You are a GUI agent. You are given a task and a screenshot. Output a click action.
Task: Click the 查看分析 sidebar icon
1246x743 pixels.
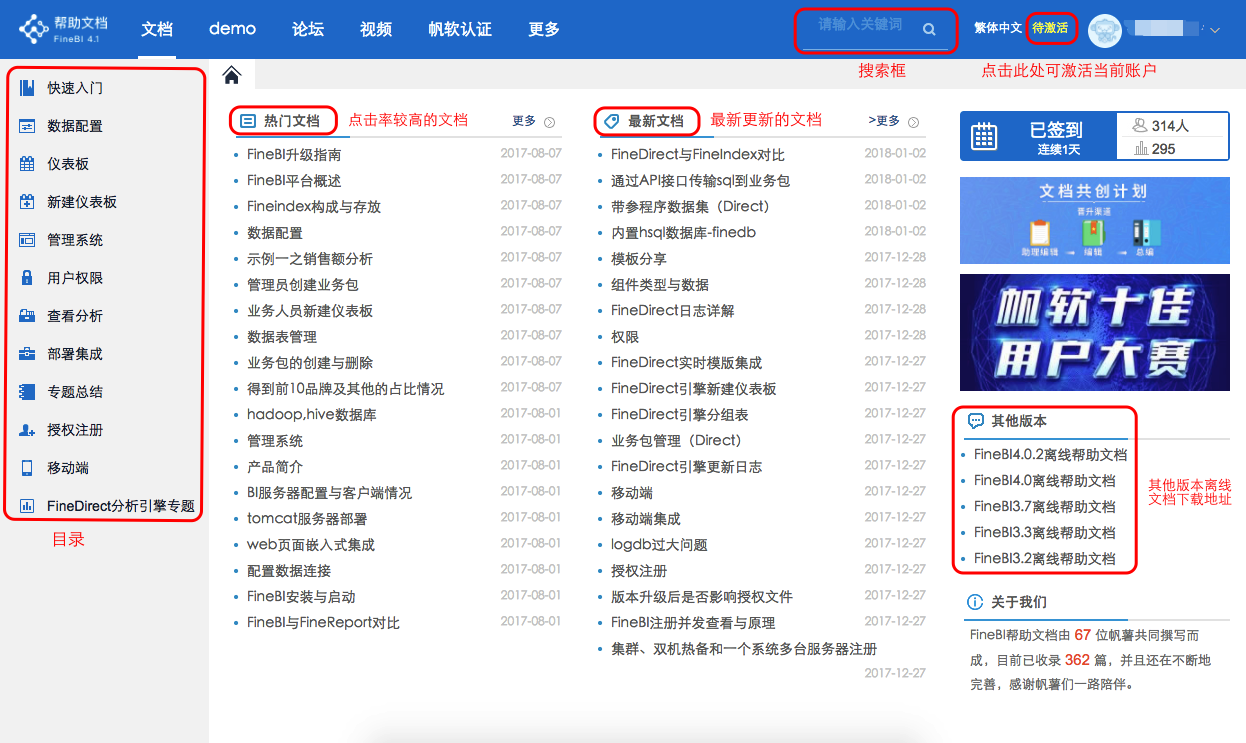27,316
